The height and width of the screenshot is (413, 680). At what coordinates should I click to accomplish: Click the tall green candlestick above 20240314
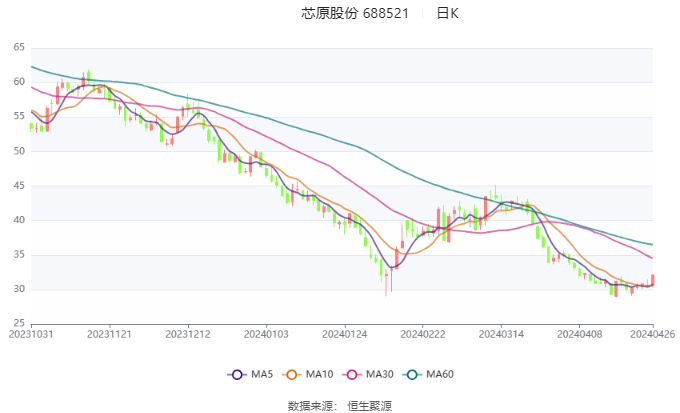pyautogui.click(x=496, y=193)
